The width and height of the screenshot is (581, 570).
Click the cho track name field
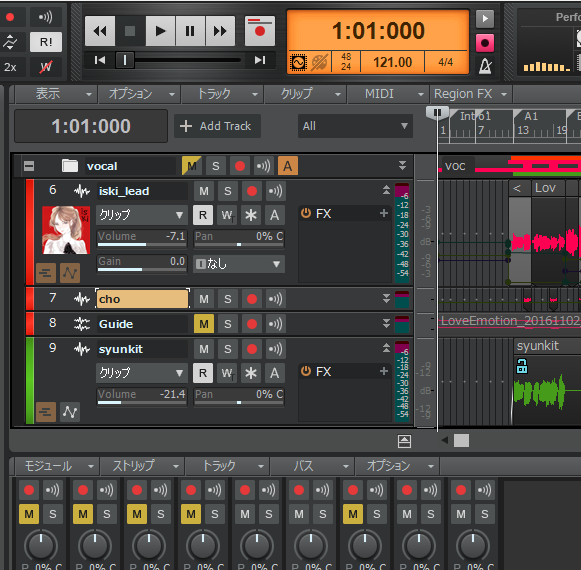tap(143, 299)
